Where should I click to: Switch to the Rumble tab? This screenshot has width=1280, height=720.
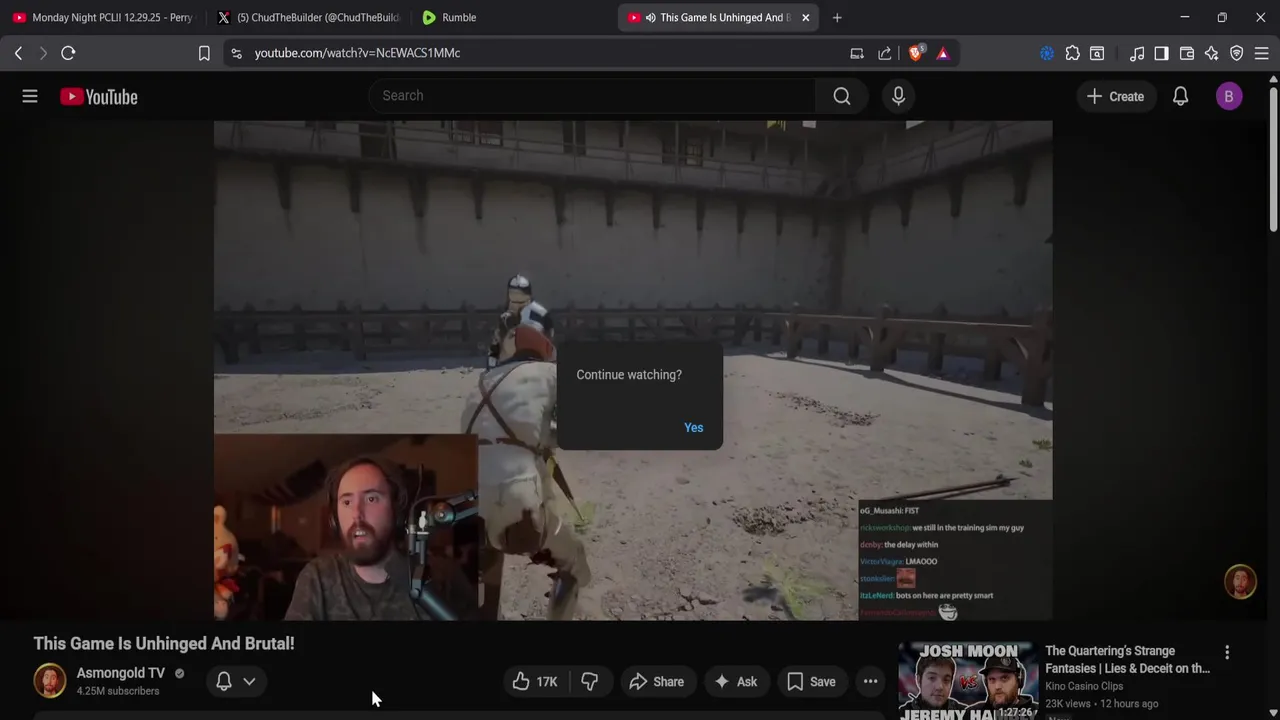tap(512, 17)
